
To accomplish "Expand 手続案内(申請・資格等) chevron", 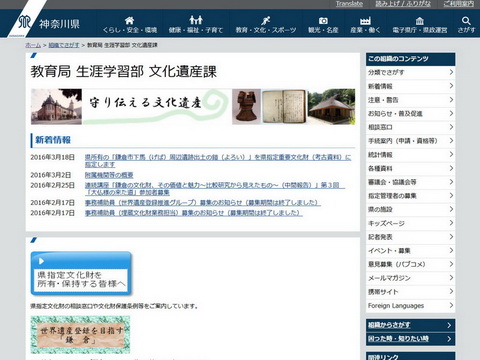I will click(451, 141).
